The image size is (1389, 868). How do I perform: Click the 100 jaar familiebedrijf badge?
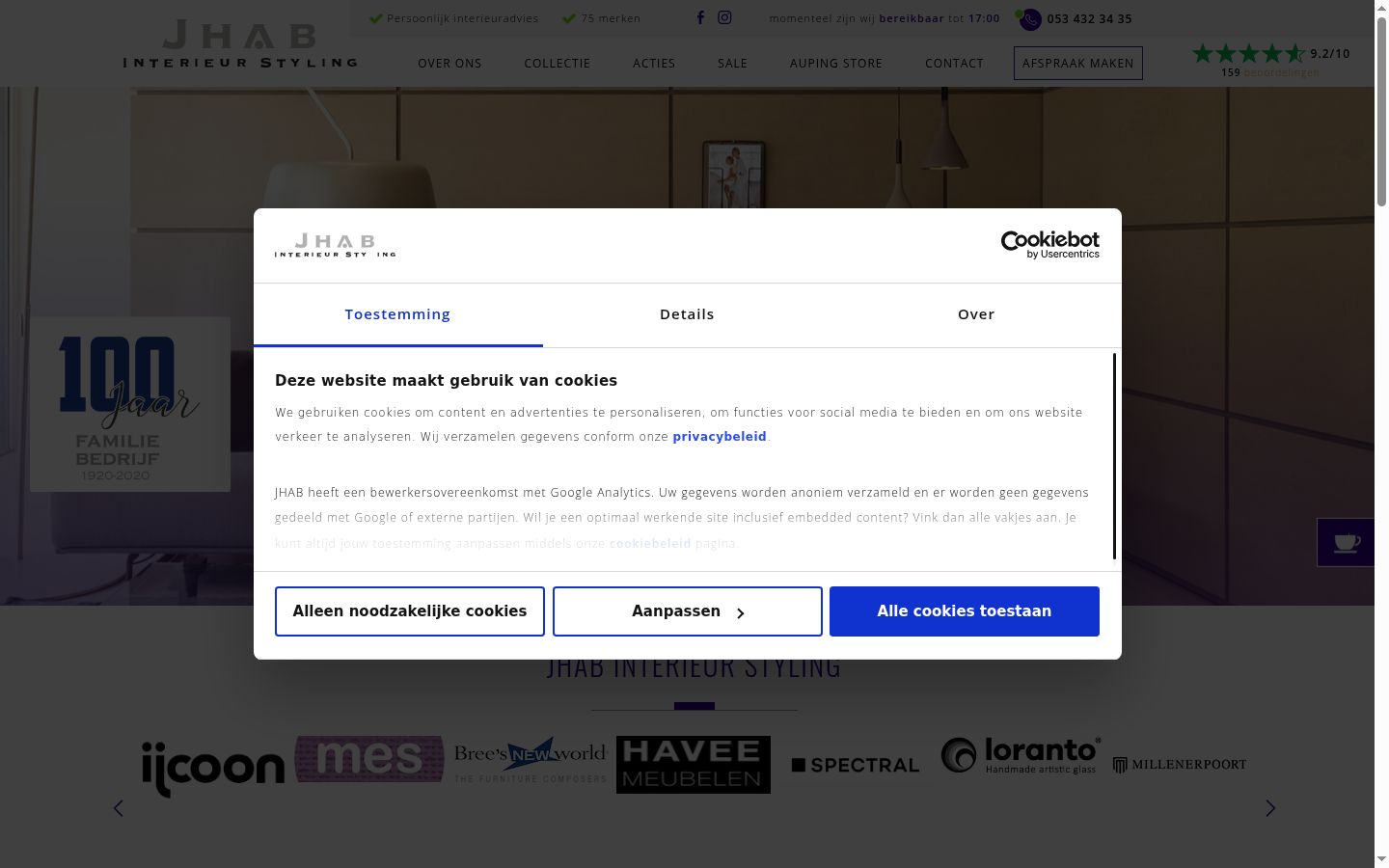[130, 404]
